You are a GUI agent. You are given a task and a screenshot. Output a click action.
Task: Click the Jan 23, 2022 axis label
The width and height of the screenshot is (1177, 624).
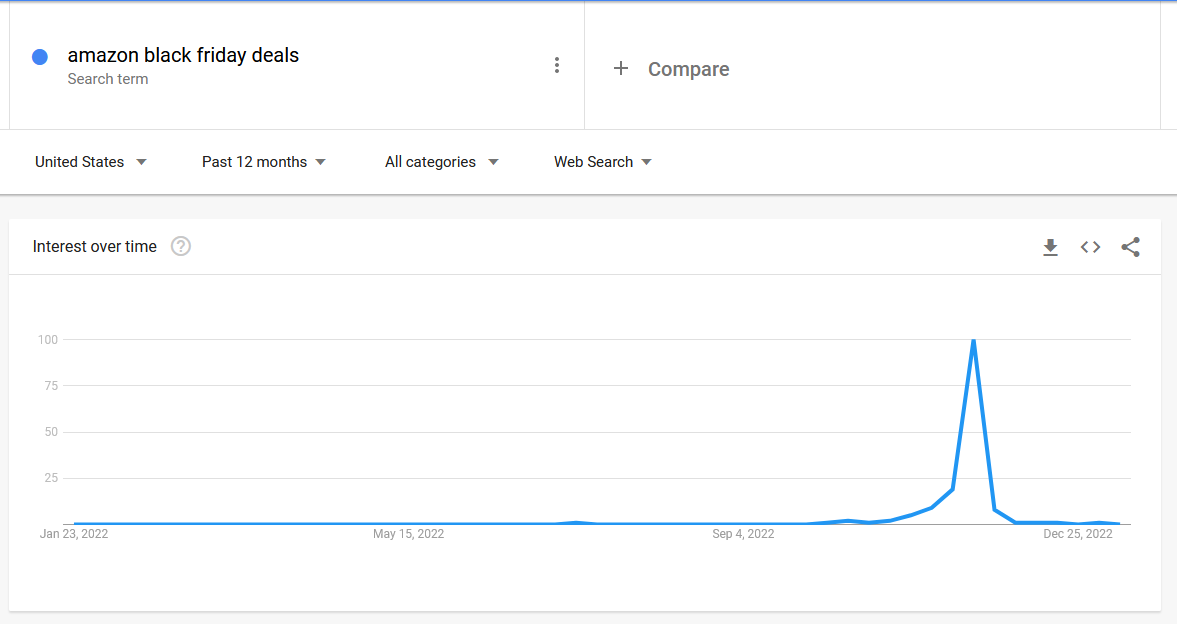click(74, 534)
